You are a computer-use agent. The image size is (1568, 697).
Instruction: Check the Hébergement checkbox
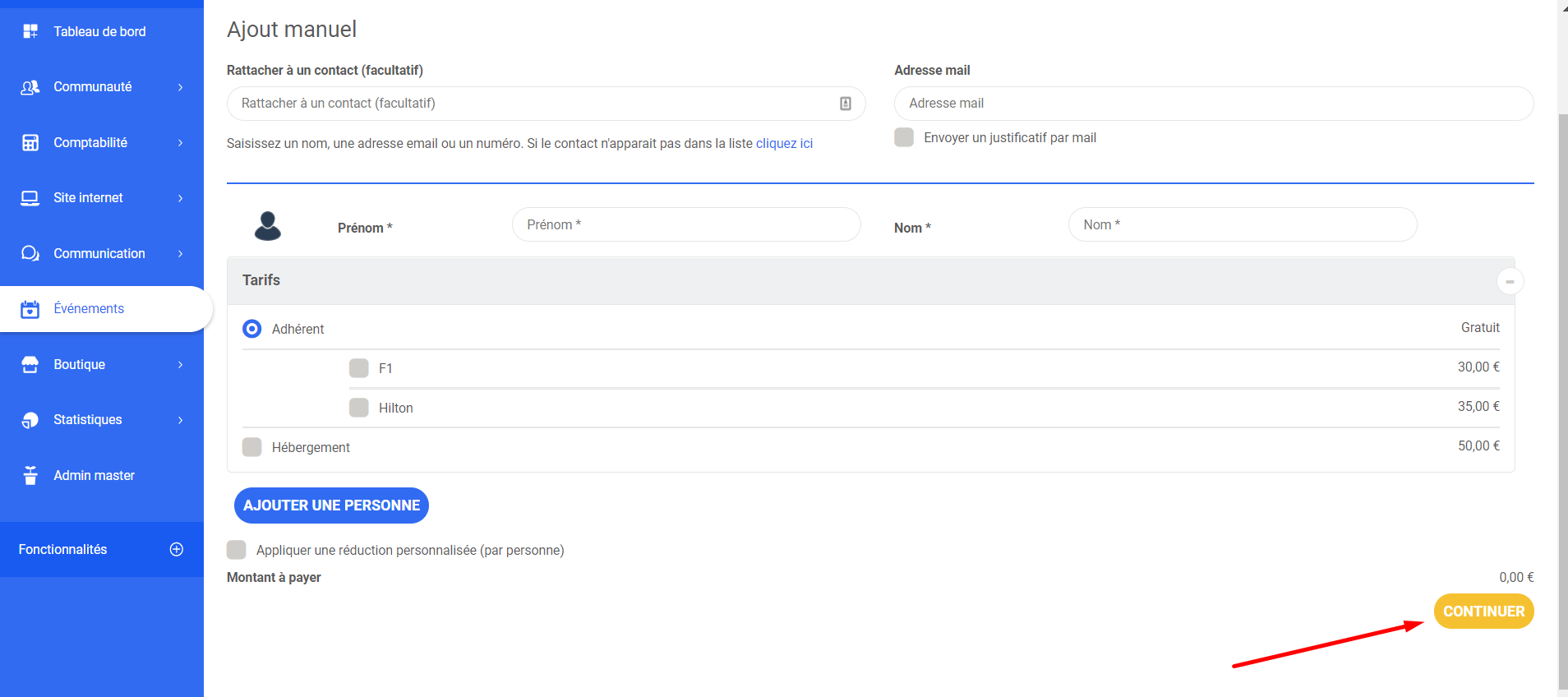coord(252,447)
